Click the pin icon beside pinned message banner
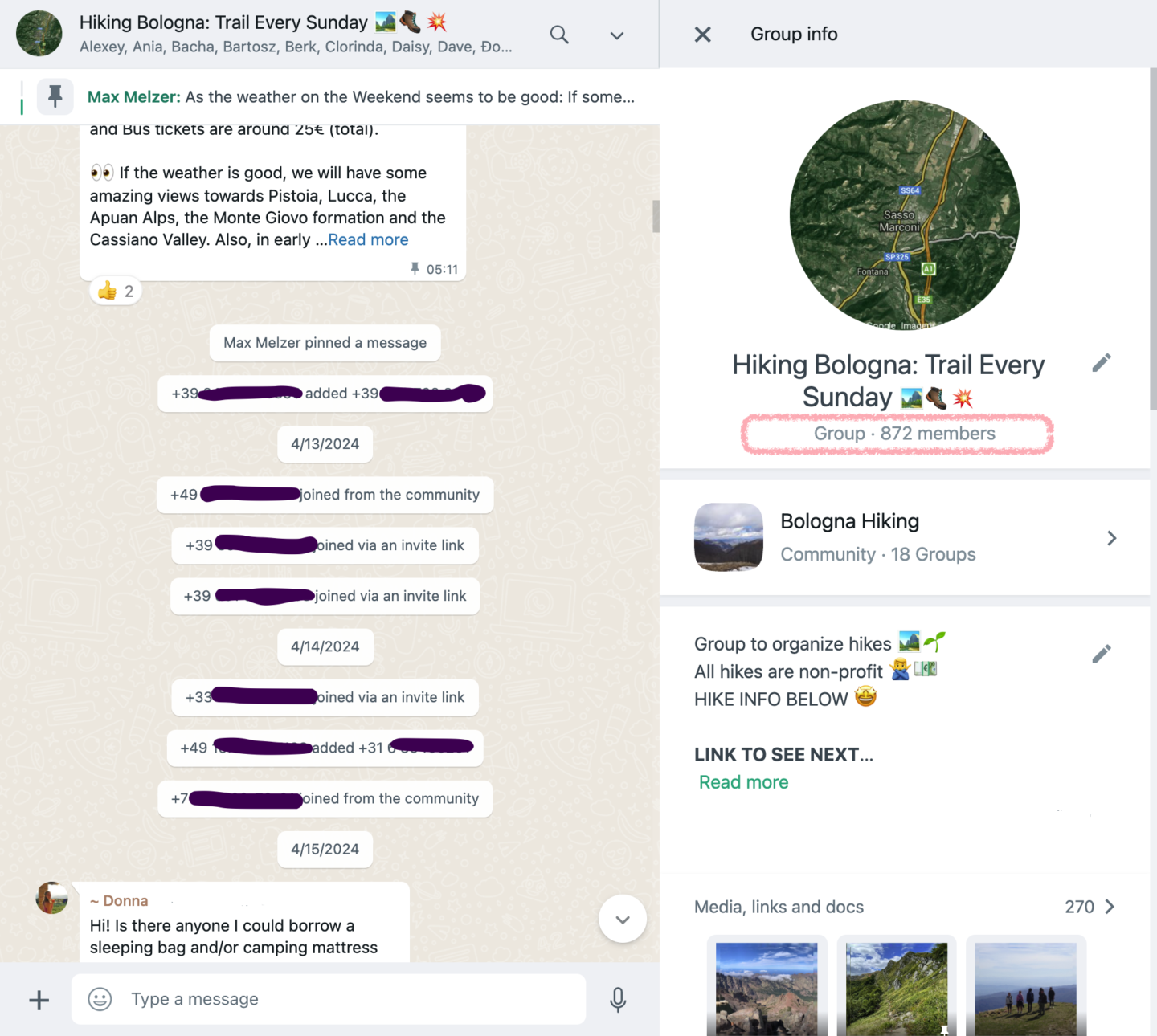This screenshot has width=1157, height=1036. (55, 96)
